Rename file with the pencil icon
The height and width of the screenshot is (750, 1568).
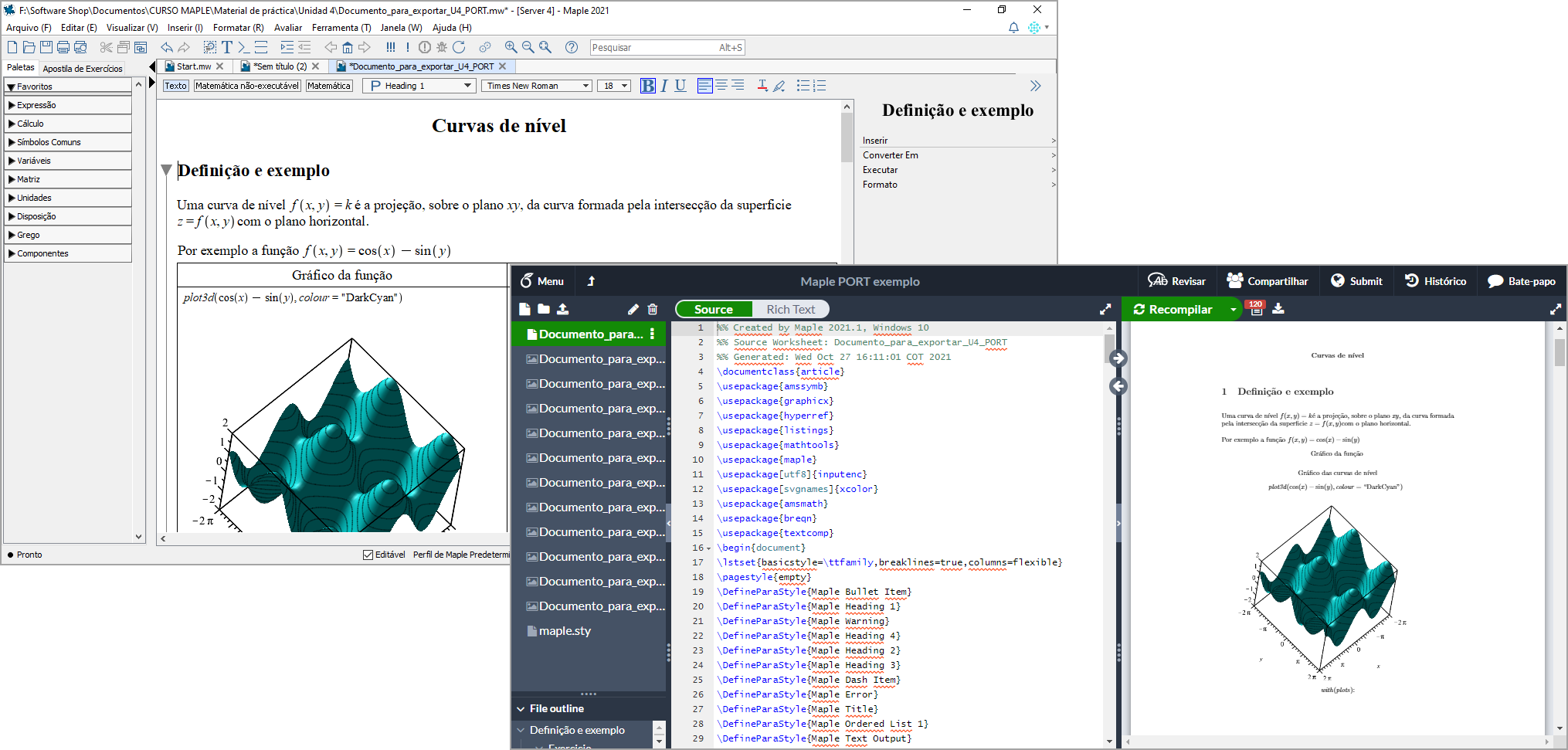[633, 309]
